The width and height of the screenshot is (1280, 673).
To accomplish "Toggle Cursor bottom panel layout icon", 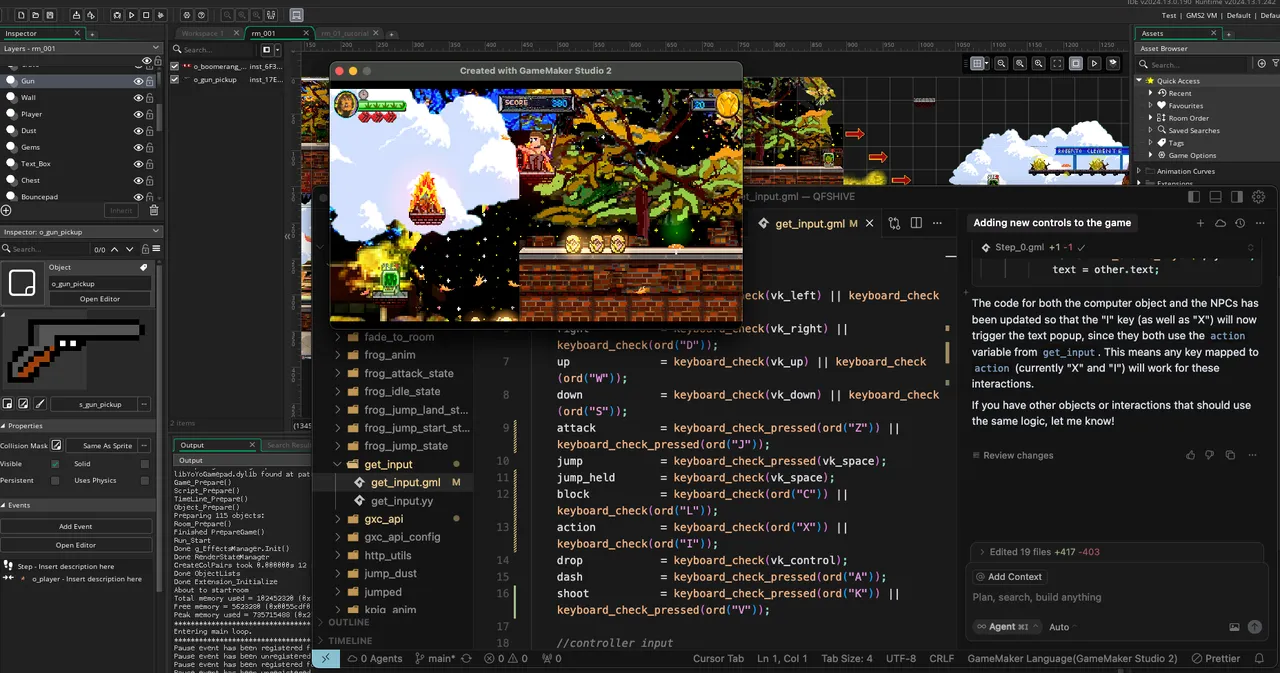I will (1215, 197).
